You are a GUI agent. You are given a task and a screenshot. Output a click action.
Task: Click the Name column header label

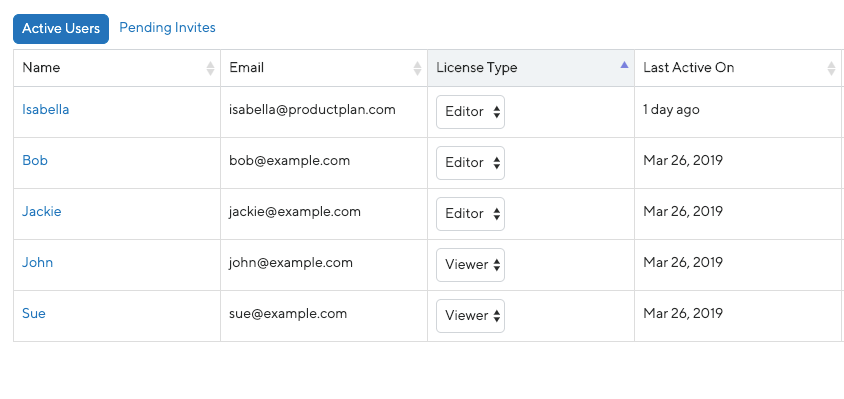pyautogui.click(x=41, y=68)
